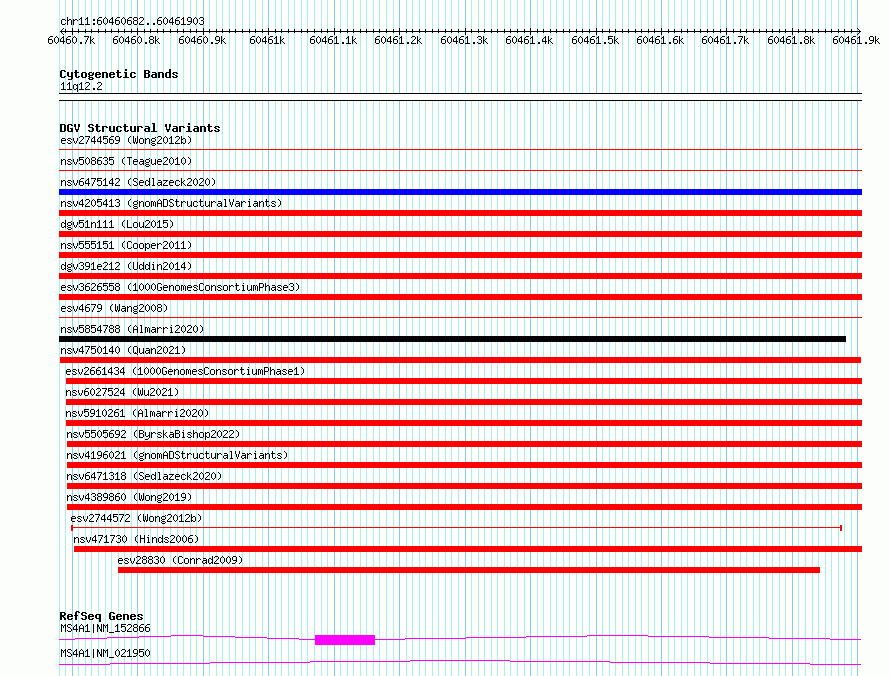Viewport: 890px width, 676px height.
Task: Click the red dgv51n111 Lou2015 bar
Action: (460, 234)
